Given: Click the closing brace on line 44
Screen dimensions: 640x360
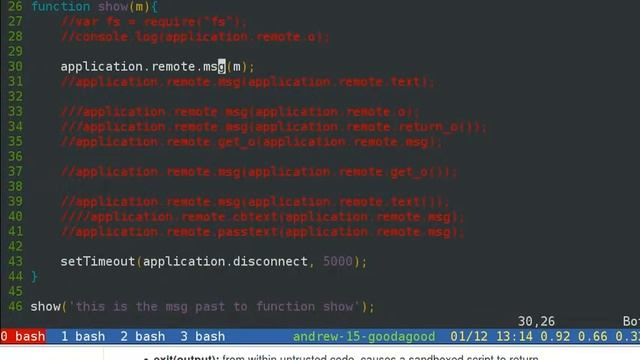Looking at the screenshot, I should pyautogui.click(x=34, y=277).
